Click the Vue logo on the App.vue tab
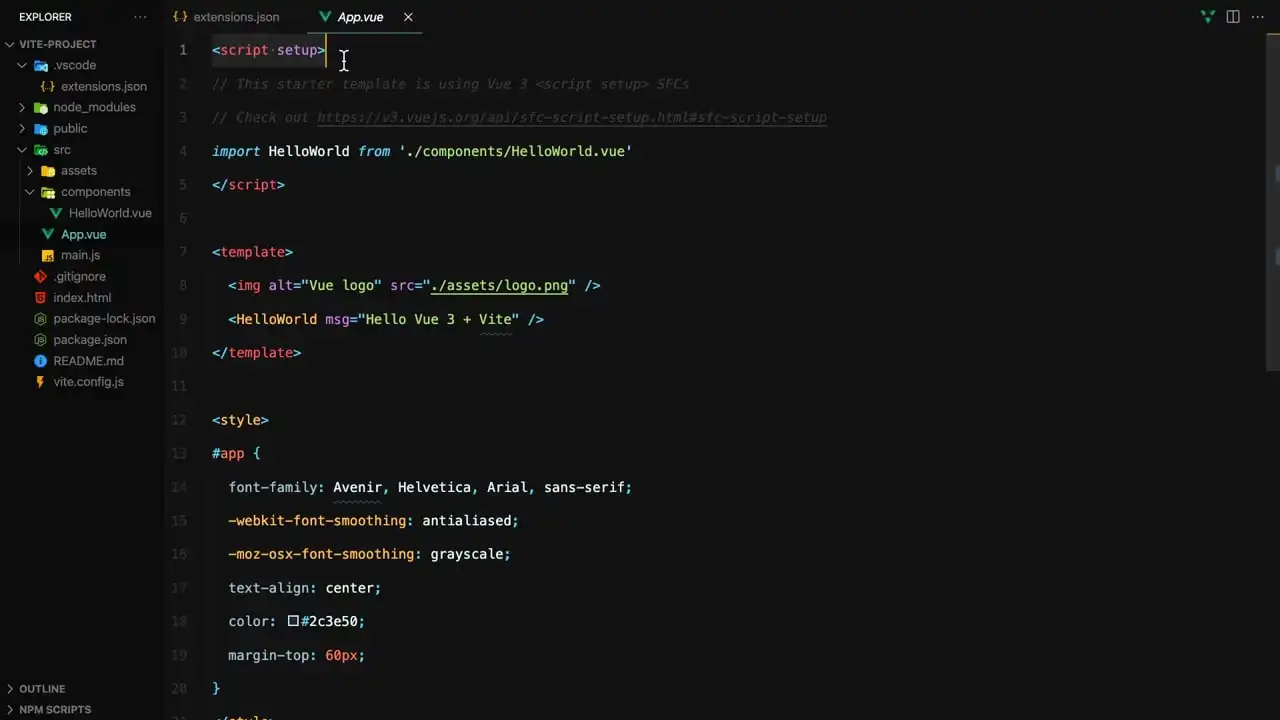 tap(325, 17)
